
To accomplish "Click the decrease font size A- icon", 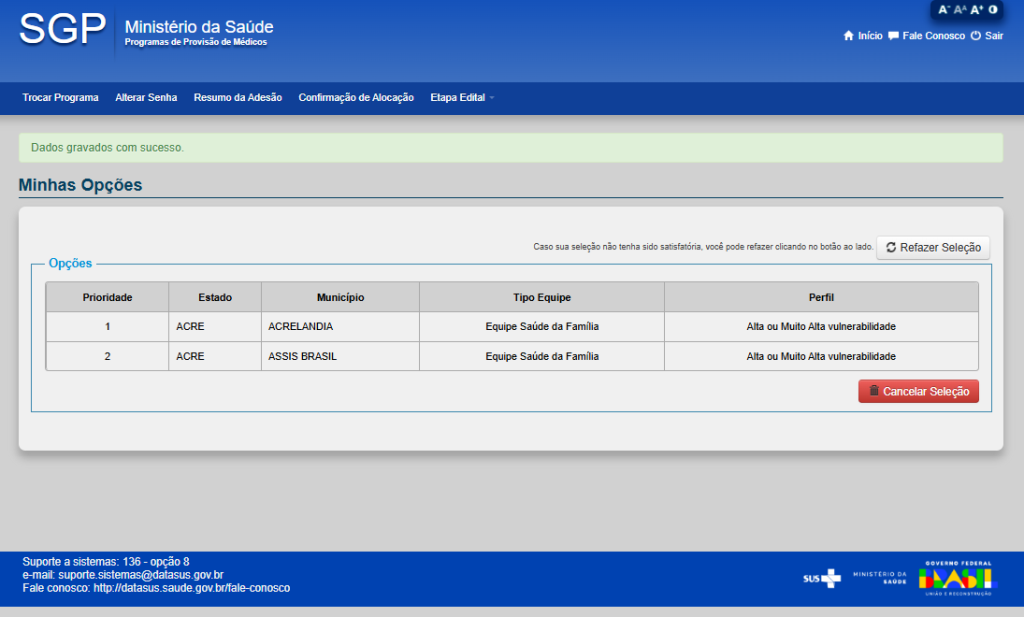I will 944,9.
